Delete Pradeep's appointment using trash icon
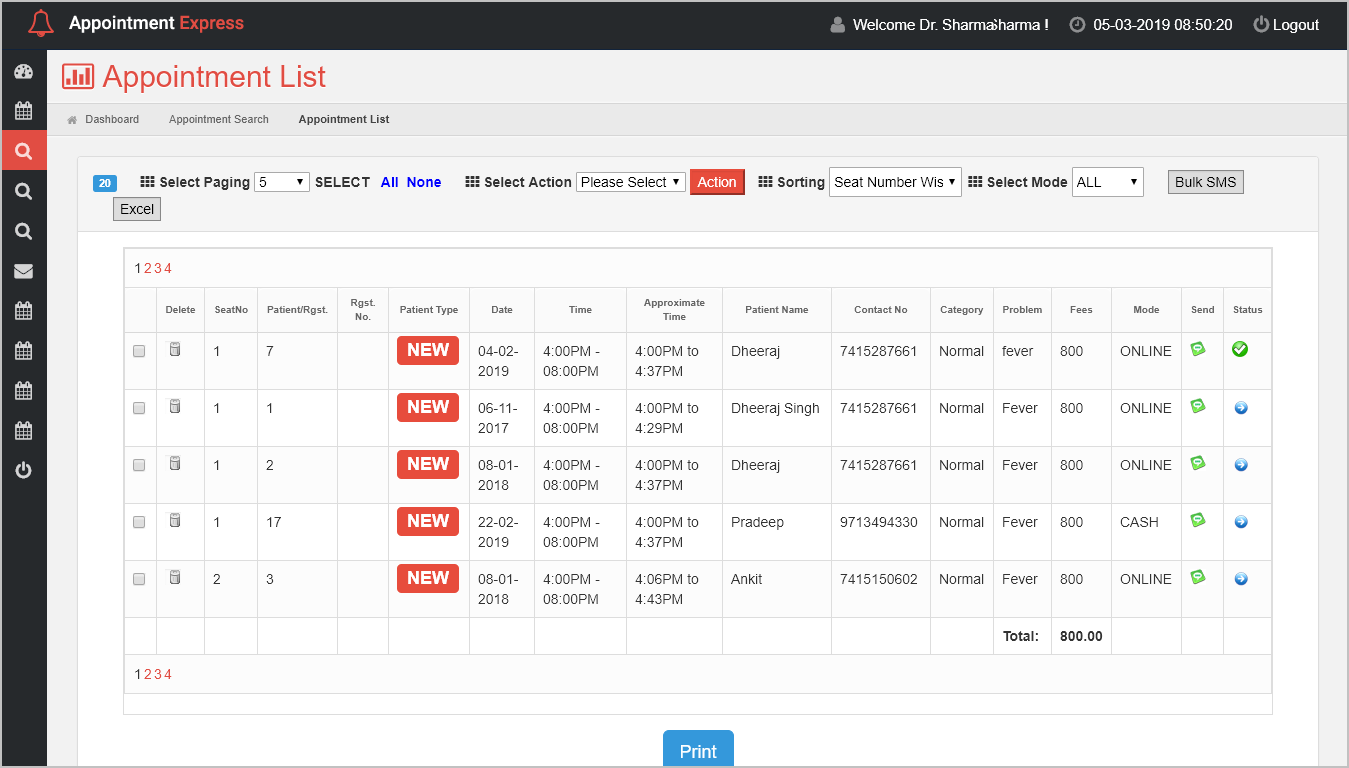Viewport: 1349px width, 768px height. point(175,520)
